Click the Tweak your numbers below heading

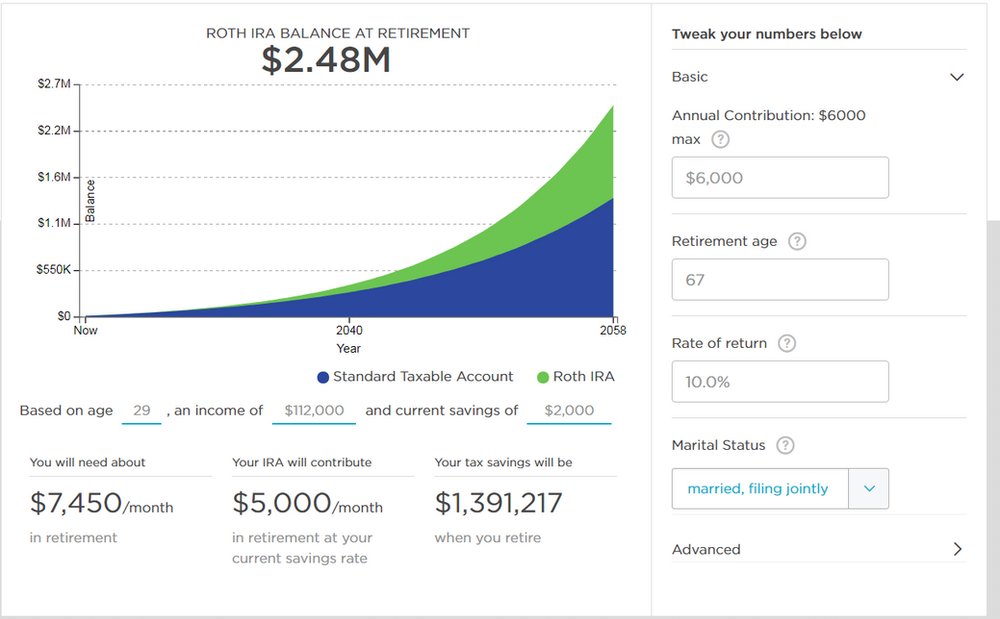[767, 34]
